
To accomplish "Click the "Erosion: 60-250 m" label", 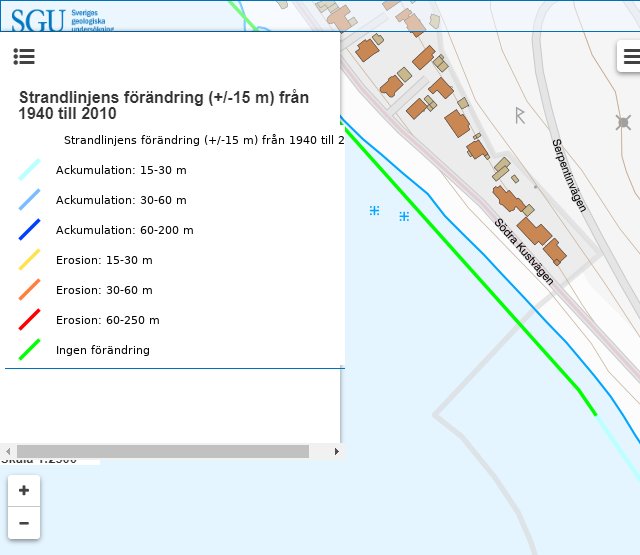I will pyautogui.click(x=107, y=320).
